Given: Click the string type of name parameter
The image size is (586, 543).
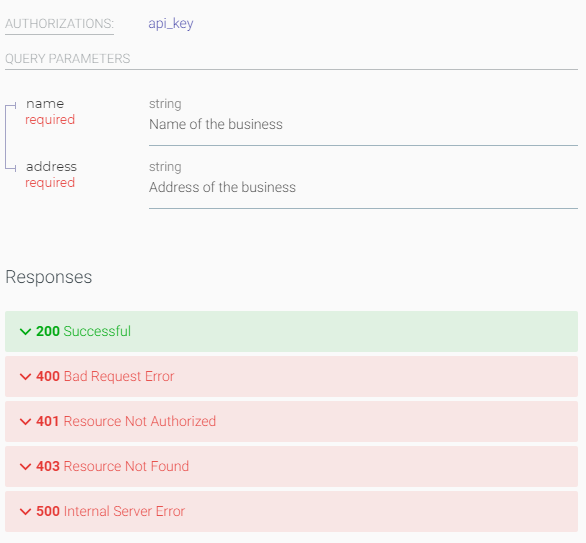Looking at the screenshot, I should 165,104.
